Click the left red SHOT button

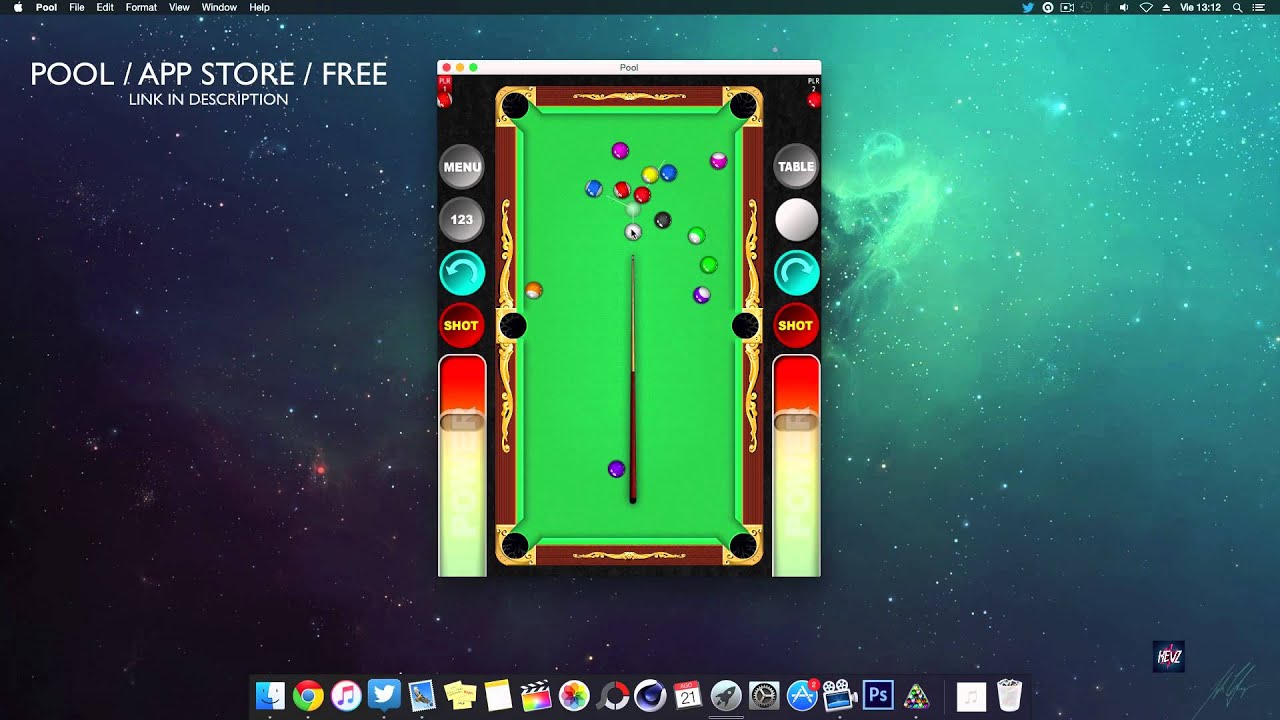pos(462,325)
